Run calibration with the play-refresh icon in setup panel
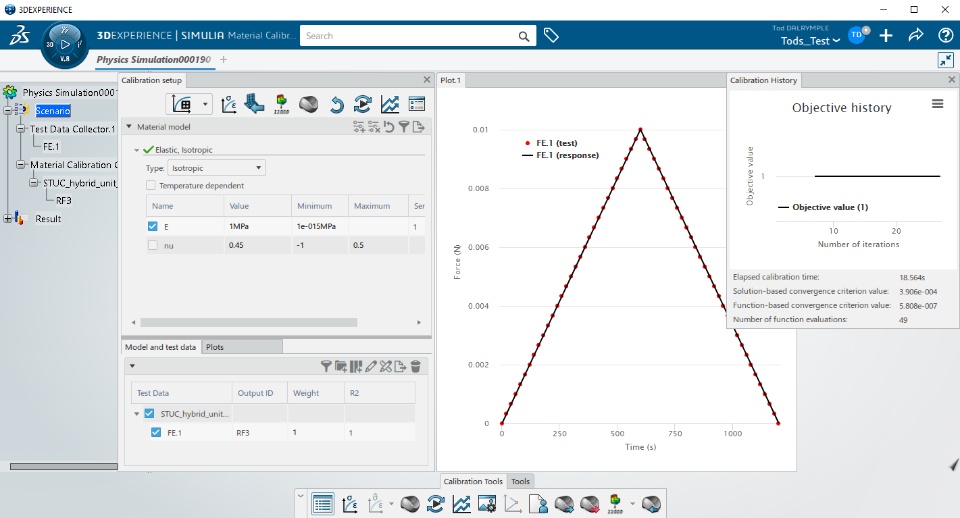The height and width of the screenshot is (518, 960). 362,104
